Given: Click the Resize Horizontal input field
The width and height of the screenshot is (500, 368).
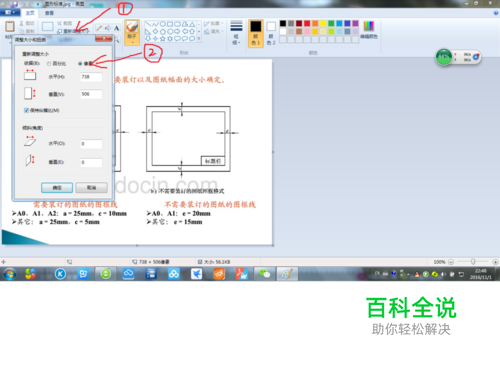Looking at the screenshot, I should click(91, 77).
